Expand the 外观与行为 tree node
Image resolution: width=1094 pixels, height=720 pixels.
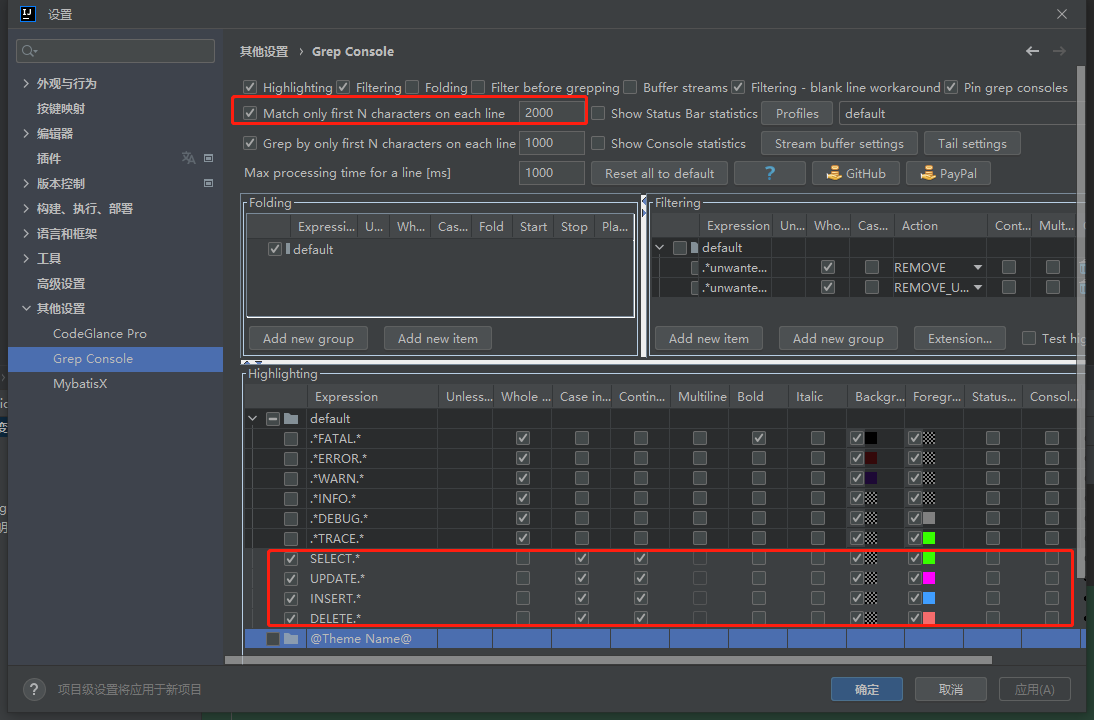pyautogui.click(x=26, y=83)
